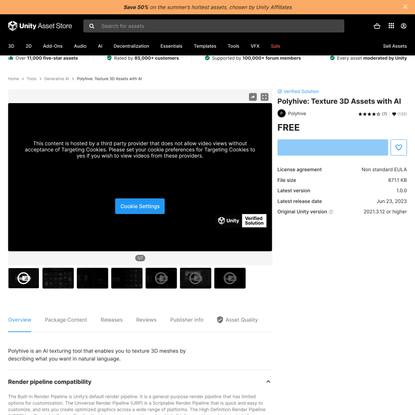Open the Save 50% promo banner link

point(208,7)
